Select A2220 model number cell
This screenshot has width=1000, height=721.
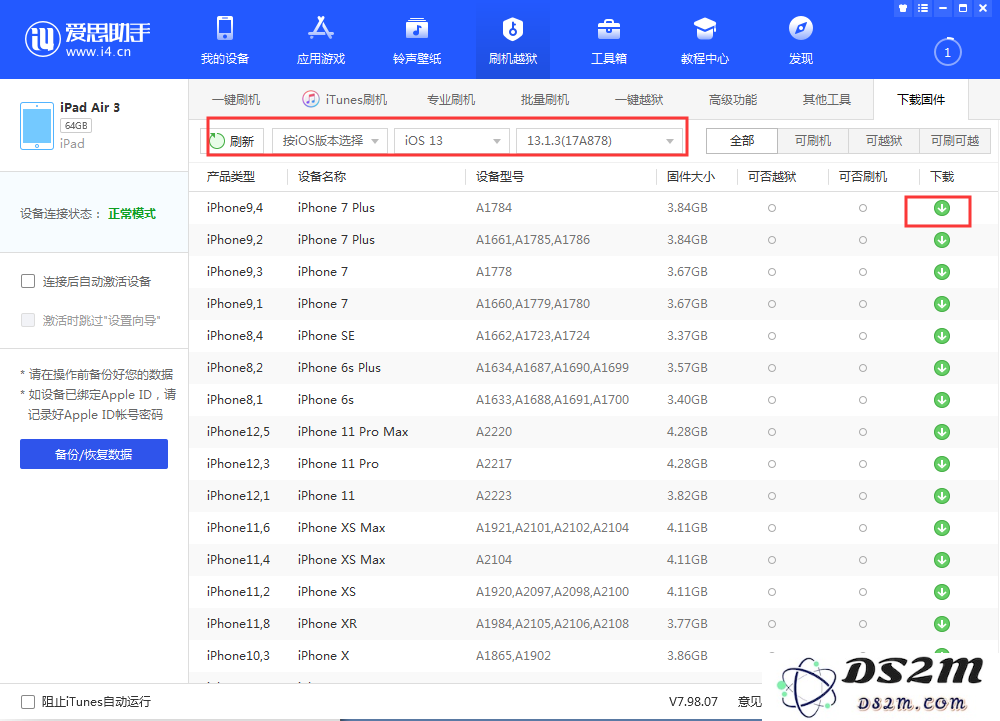tap(494, 432)
